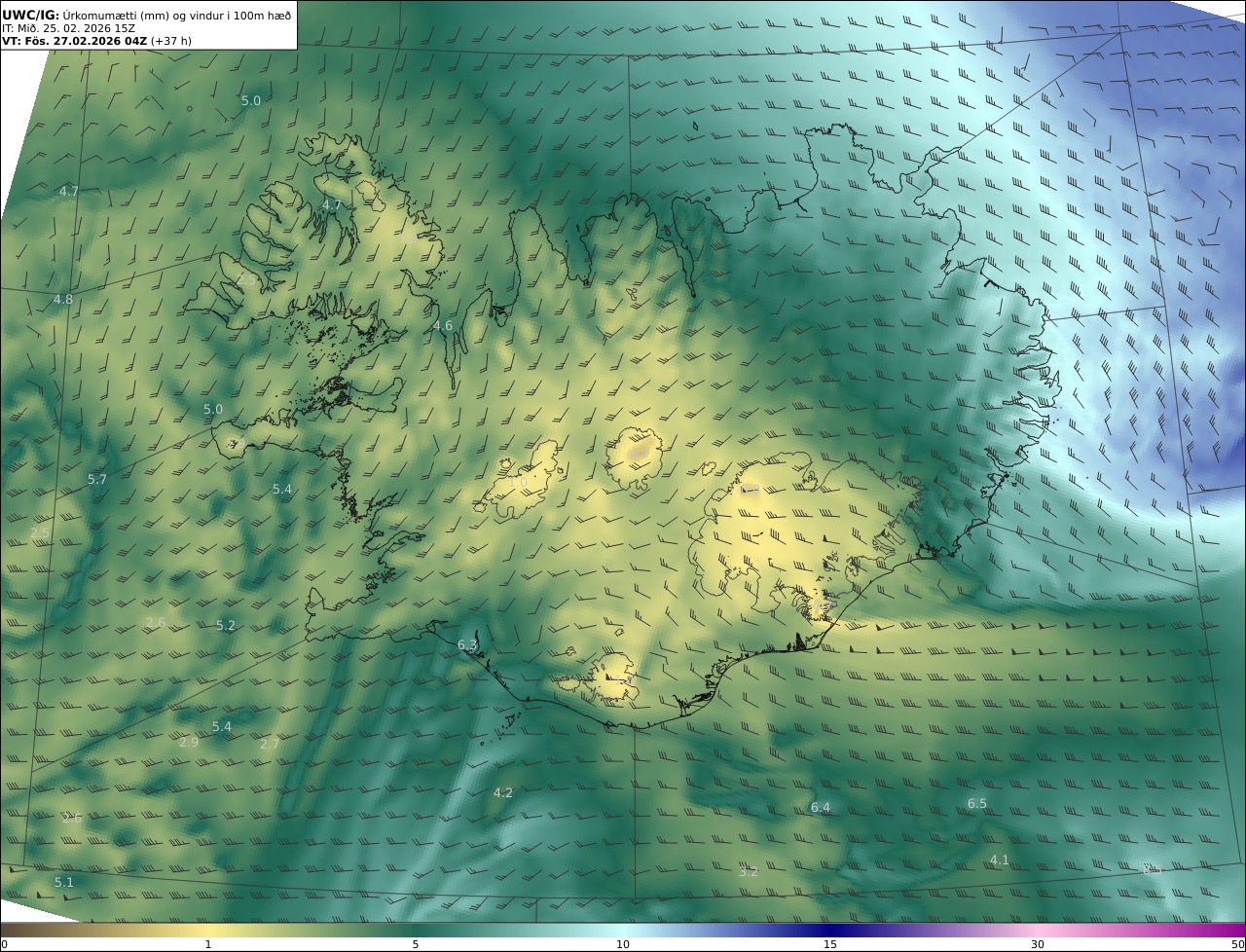Click the color scale tick label 50

pyautogui.click(x=1237, y=944)
